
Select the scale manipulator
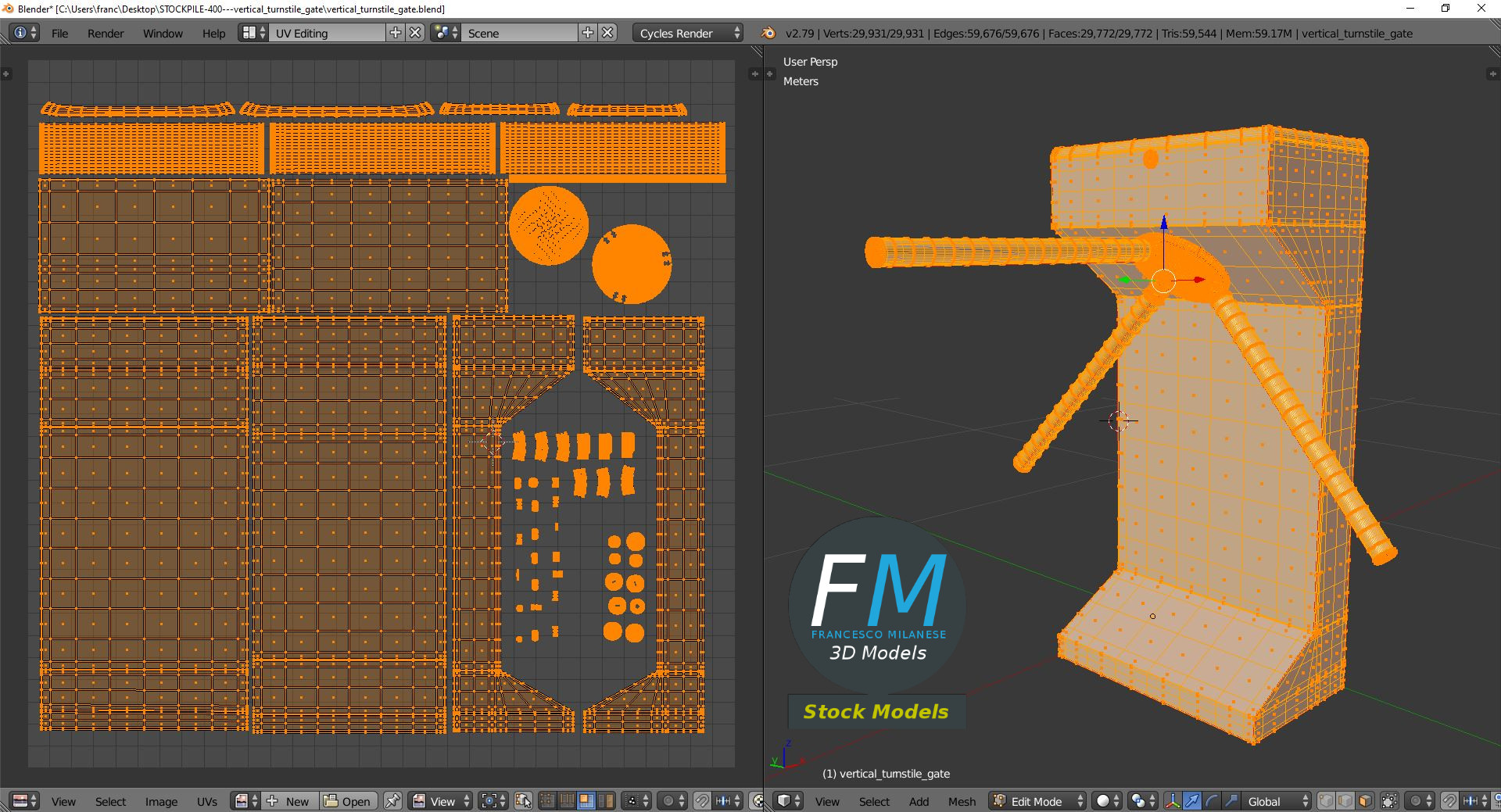[1231, 801]
